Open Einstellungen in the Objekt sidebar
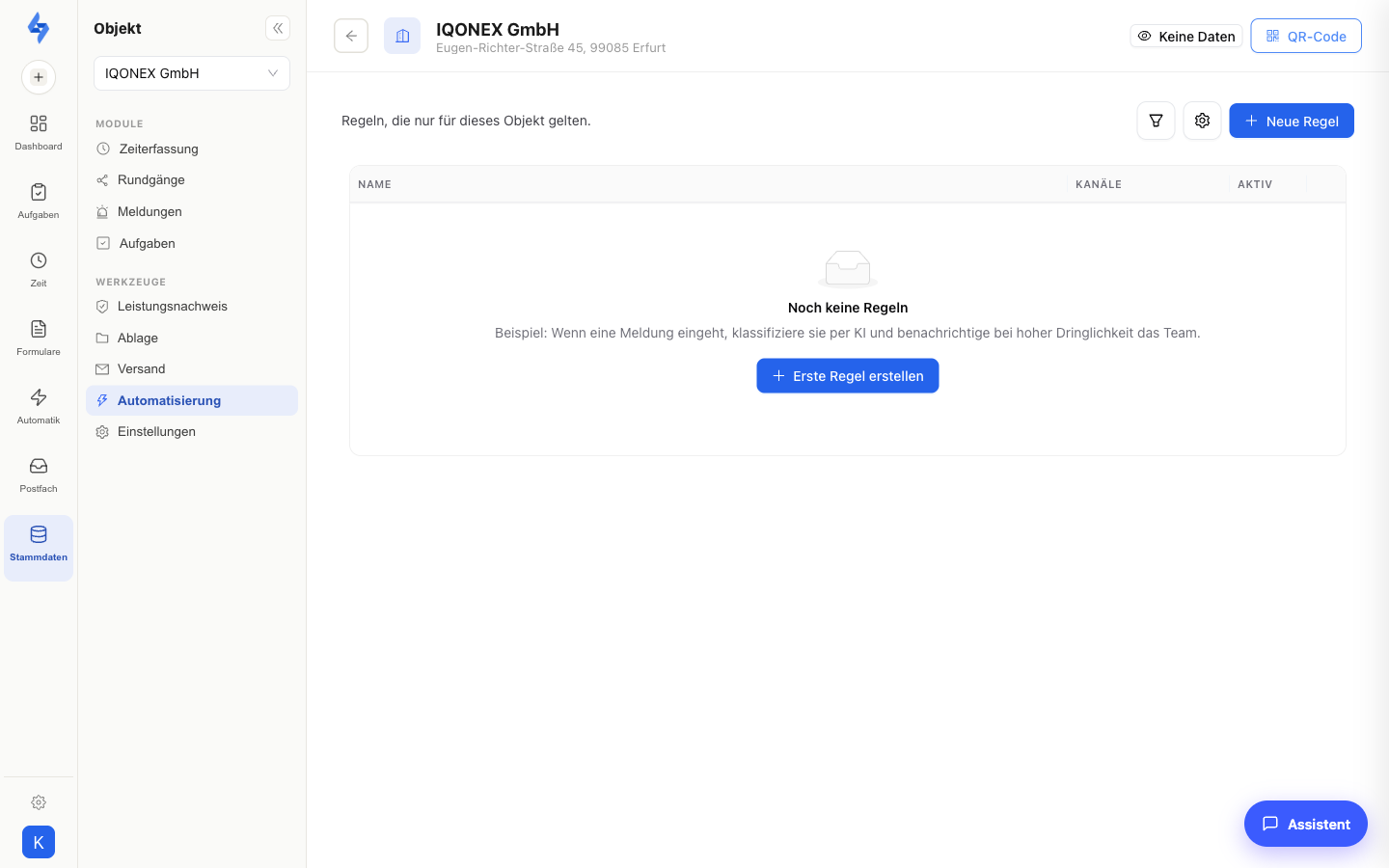Viewport: 1389px width, 868px height. click(192, 431)
